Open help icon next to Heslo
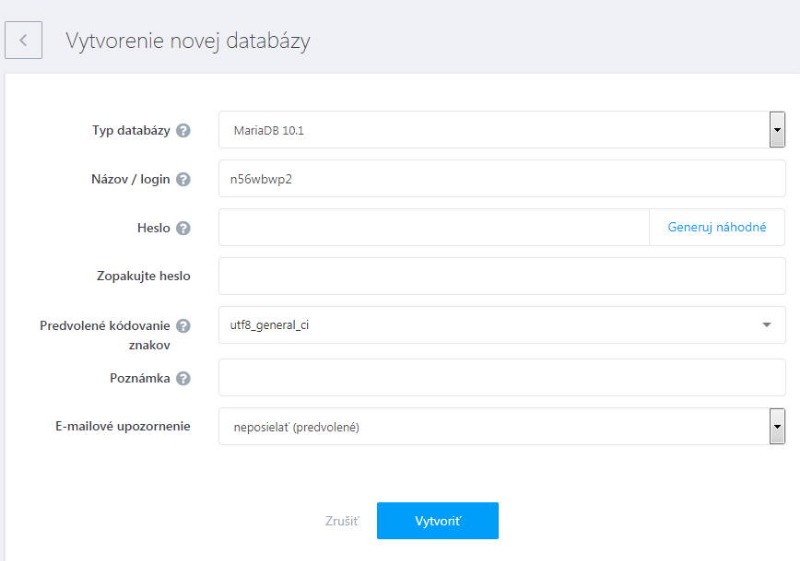The width and height of the screenshot is (800, 561). tap(183, 228)
